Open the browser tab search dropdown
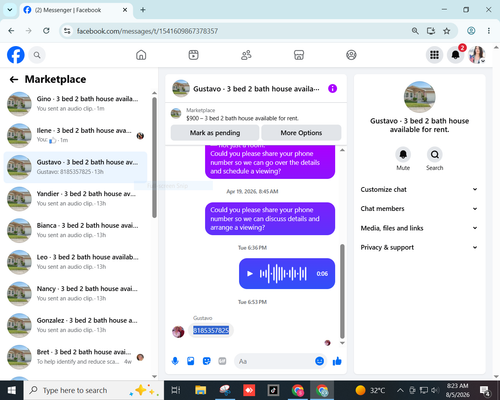The width and height of the screenshot is (500, 400). pyautogui.click(x=10, y=10)
